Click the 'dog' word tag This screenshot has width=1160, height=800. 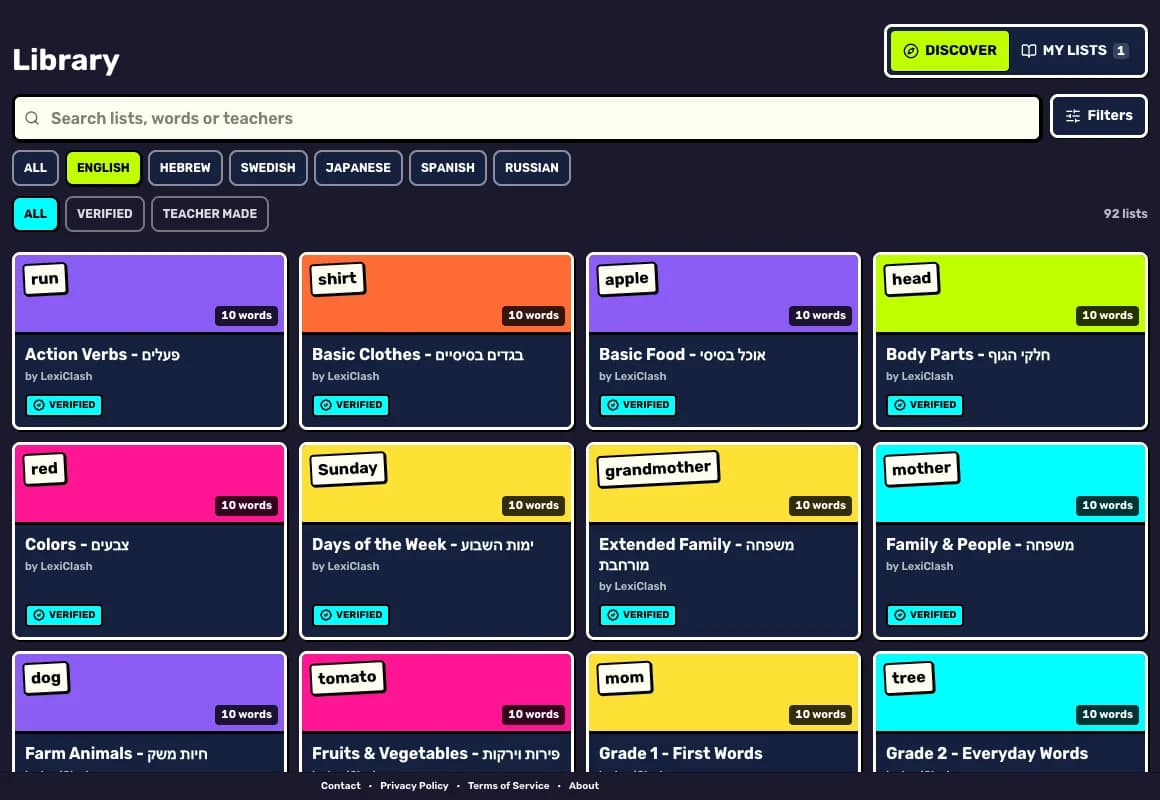click(x=46, y=678)
